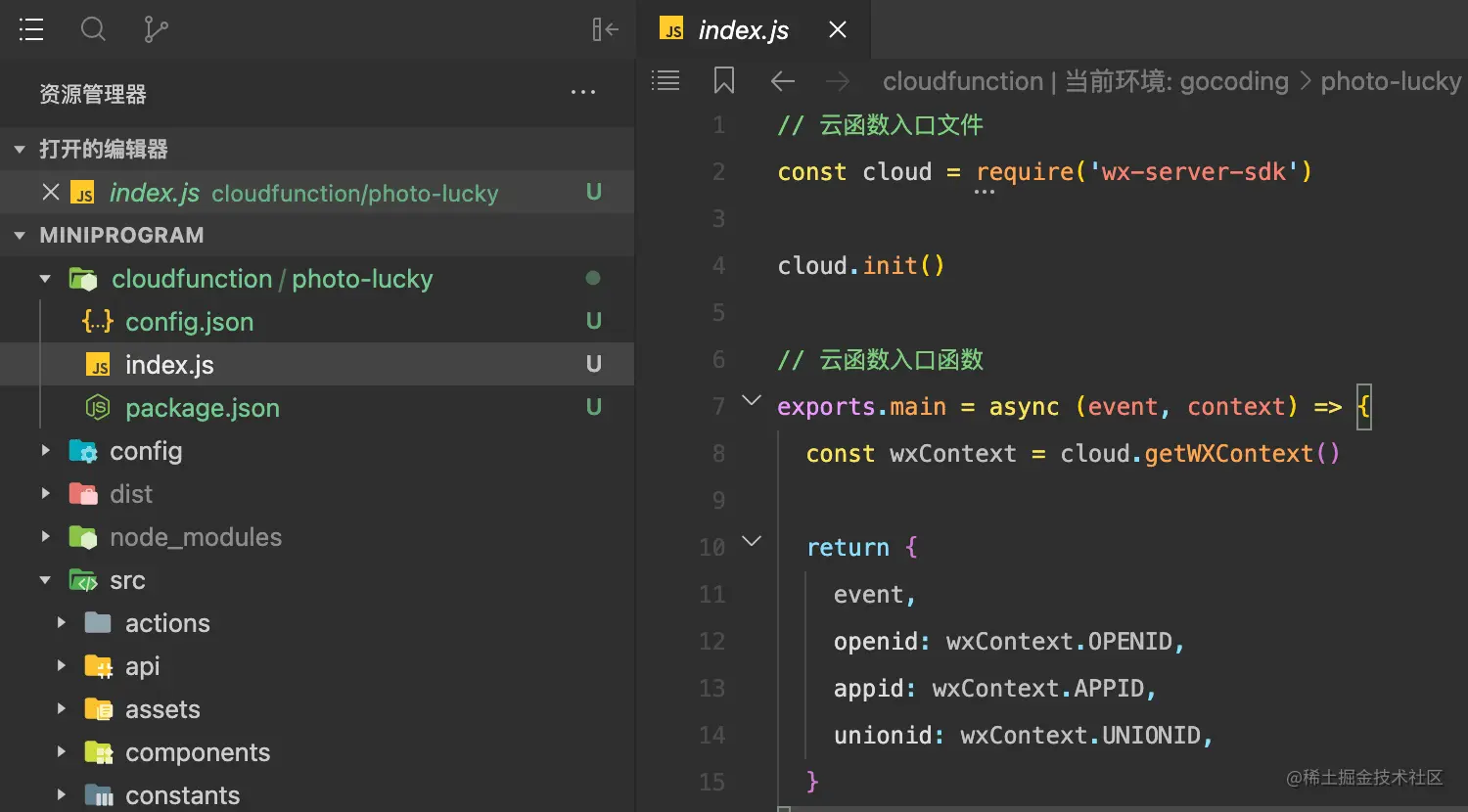The height and width of the screenshot is (812, 1468).
Task: Expand the components folder
Action: (61, 752)
